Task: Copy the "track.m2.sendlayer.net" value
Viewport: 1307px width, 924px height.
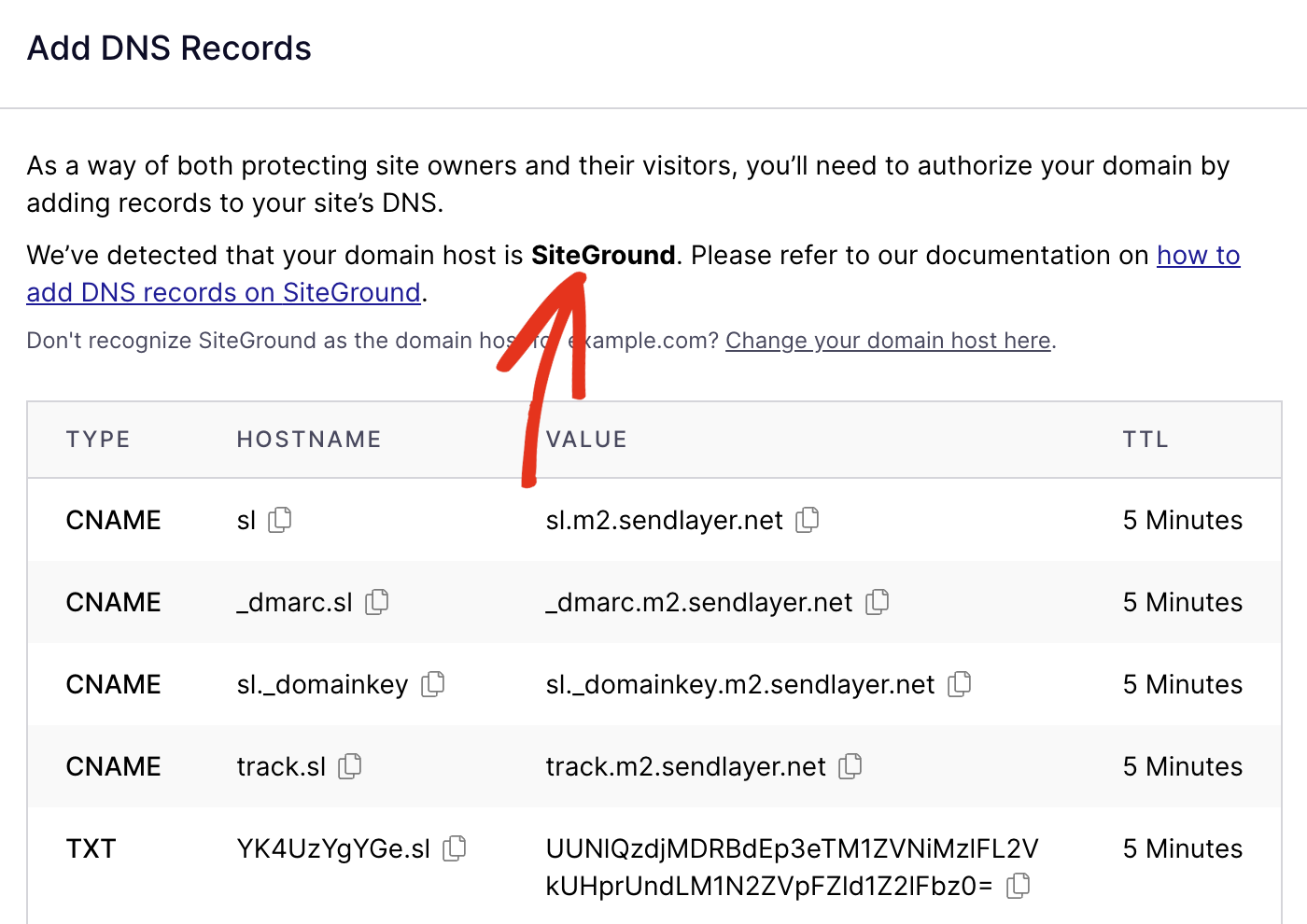Action: pos(850,766)
